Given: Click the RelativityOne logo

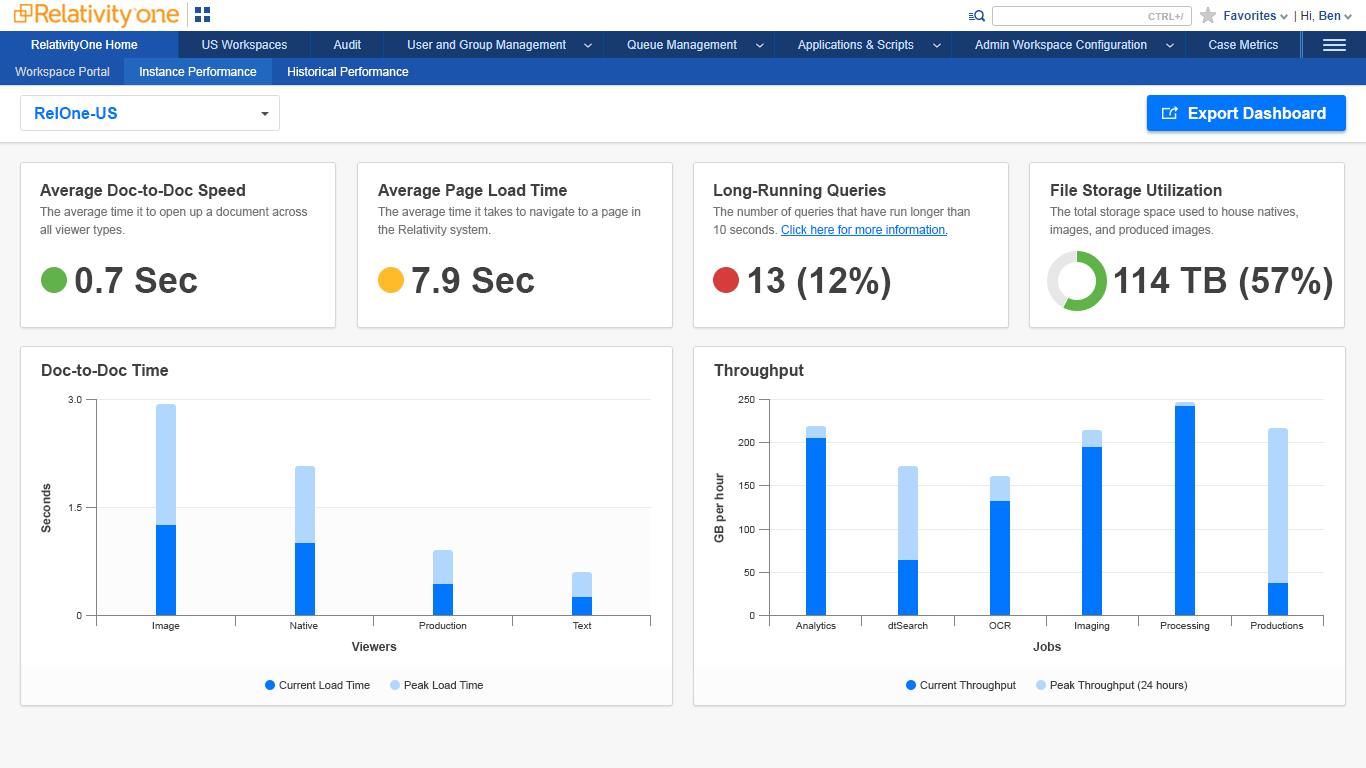Looking at the screenshot, I should 96,15.
